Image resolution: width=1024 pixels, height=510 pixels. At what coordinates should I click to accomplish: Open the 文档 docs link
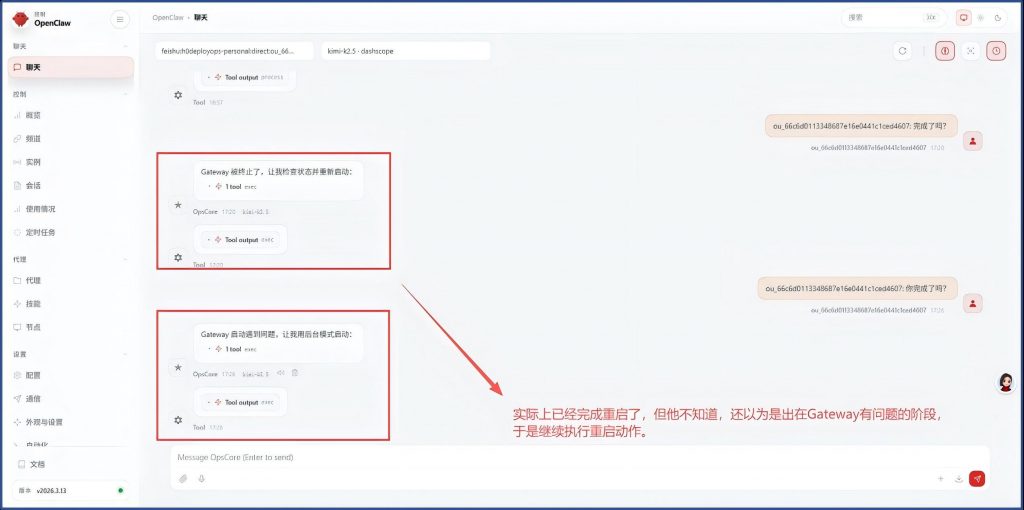(x=37, y=464)
